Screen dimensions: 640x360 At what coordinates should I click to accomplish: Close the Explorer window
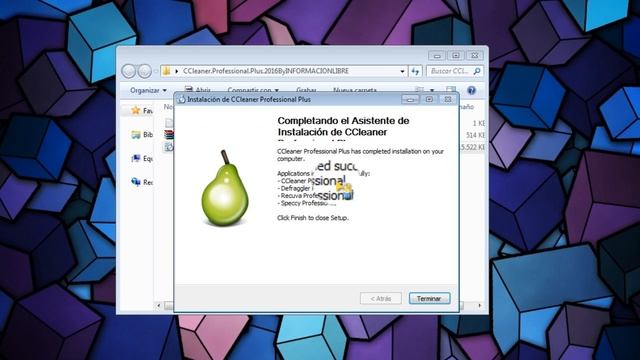475,56
